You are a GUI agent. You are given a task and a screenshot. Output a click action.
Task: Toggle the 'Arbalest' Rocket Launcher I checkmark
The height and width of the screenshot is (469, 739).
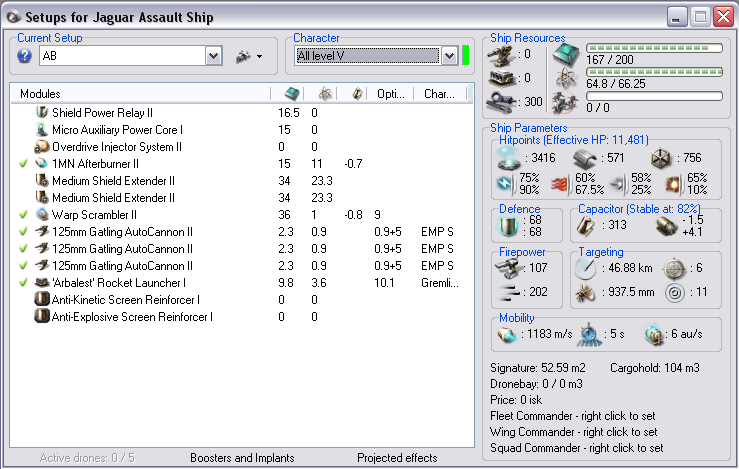click(x=23, y=283)
